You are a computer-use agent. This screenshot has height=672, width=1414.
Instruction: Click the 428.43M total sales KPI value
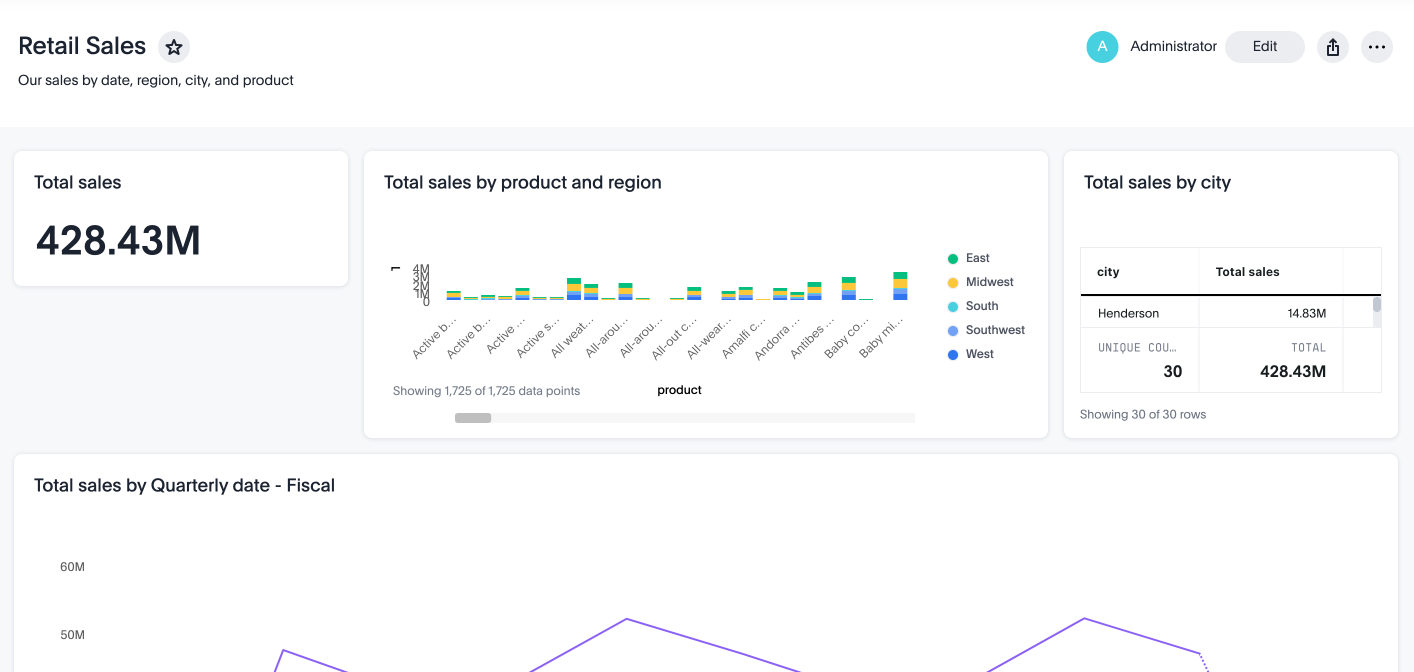[118, 241]
